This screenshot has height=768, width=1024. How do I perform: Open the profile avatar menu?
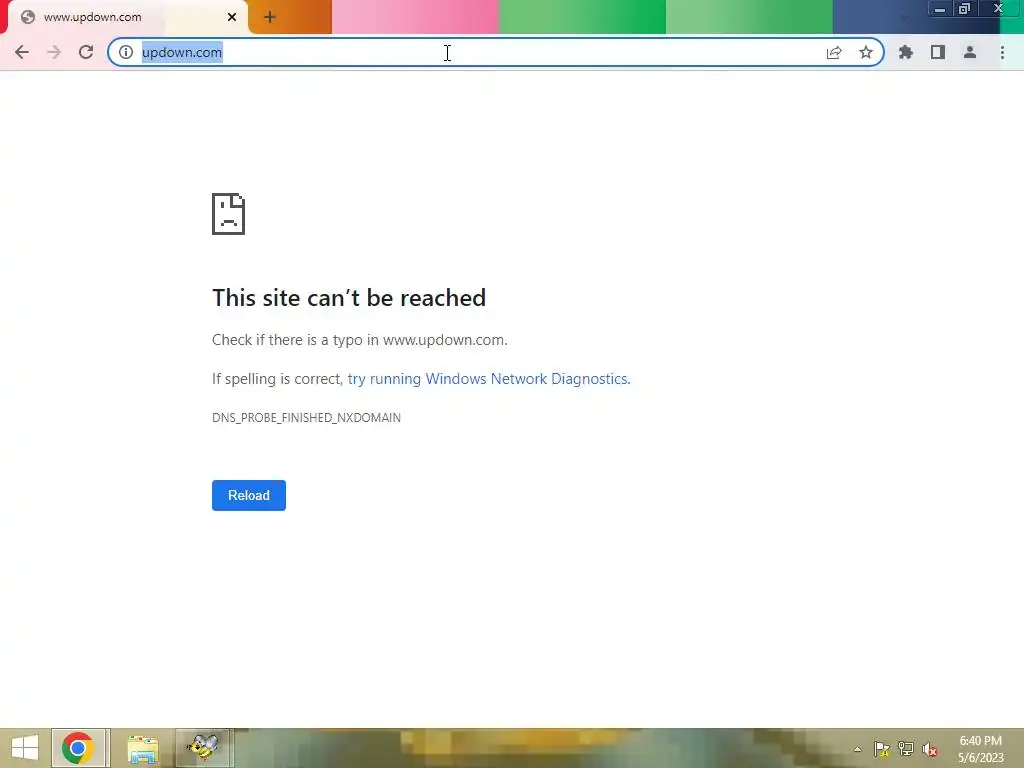970,52
